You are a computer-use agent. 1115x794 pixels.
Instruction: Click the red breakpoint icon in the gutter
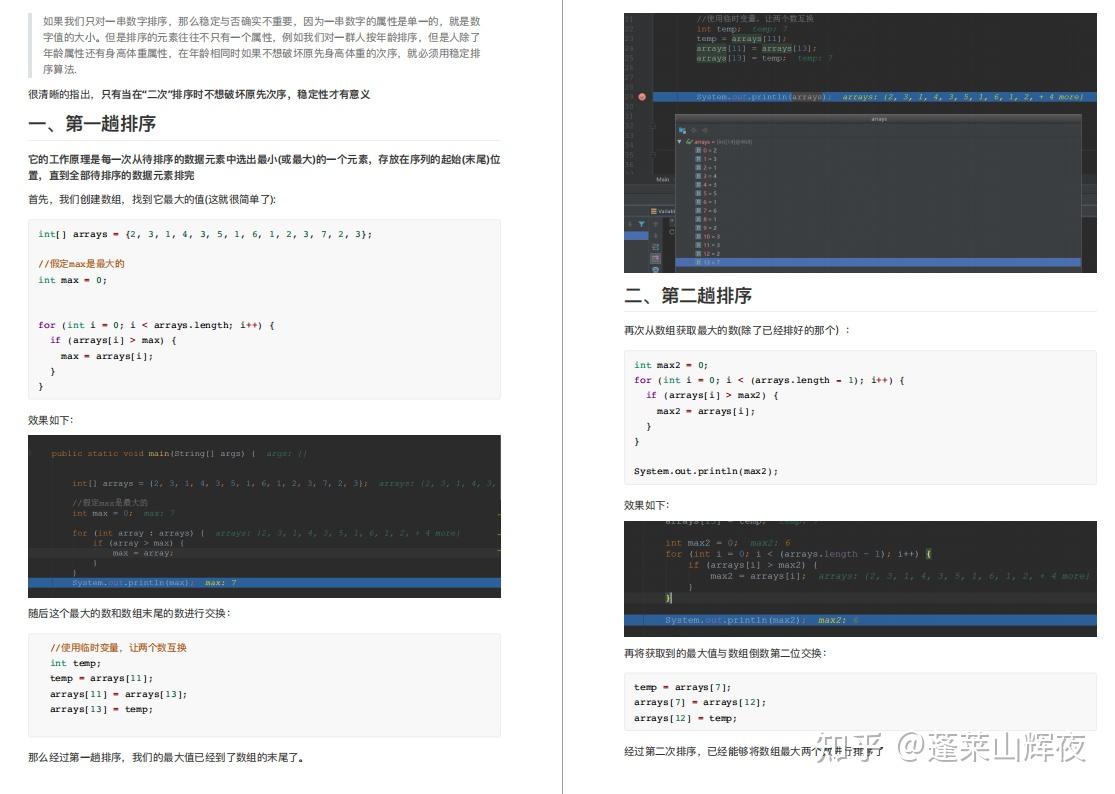coord(642,97)
